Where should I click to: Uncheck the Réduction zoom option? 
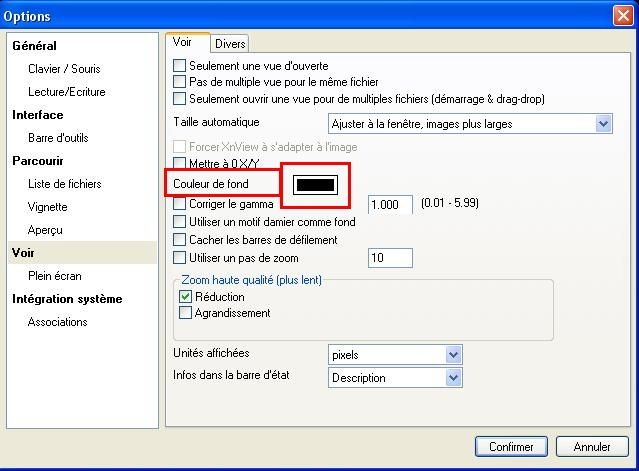tap(186, 297)
